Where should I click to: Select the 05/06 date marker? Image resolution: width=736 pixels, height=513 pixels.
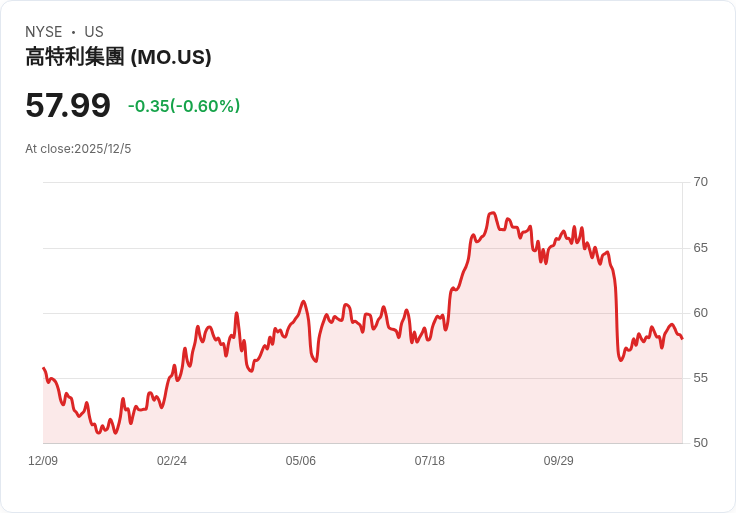click(x=301, y=461)
